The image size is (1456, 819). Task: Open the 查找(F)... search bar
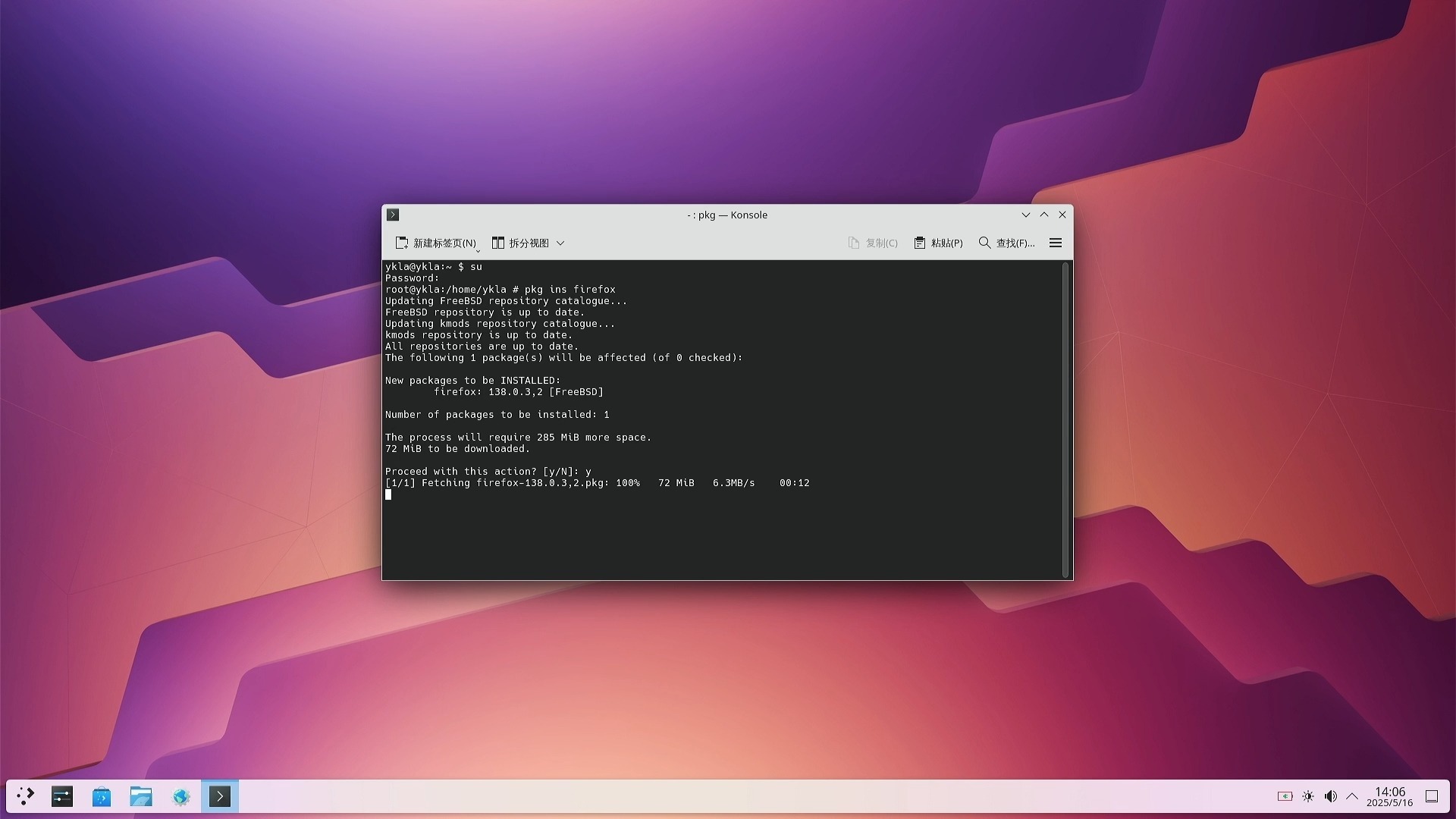click(x=1006, y=243)
